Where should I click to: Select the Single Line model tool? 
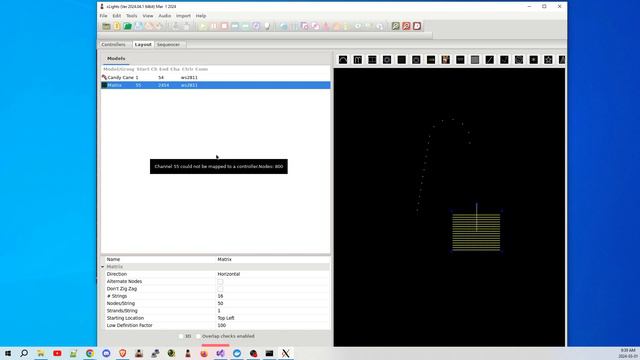[489, 60]
